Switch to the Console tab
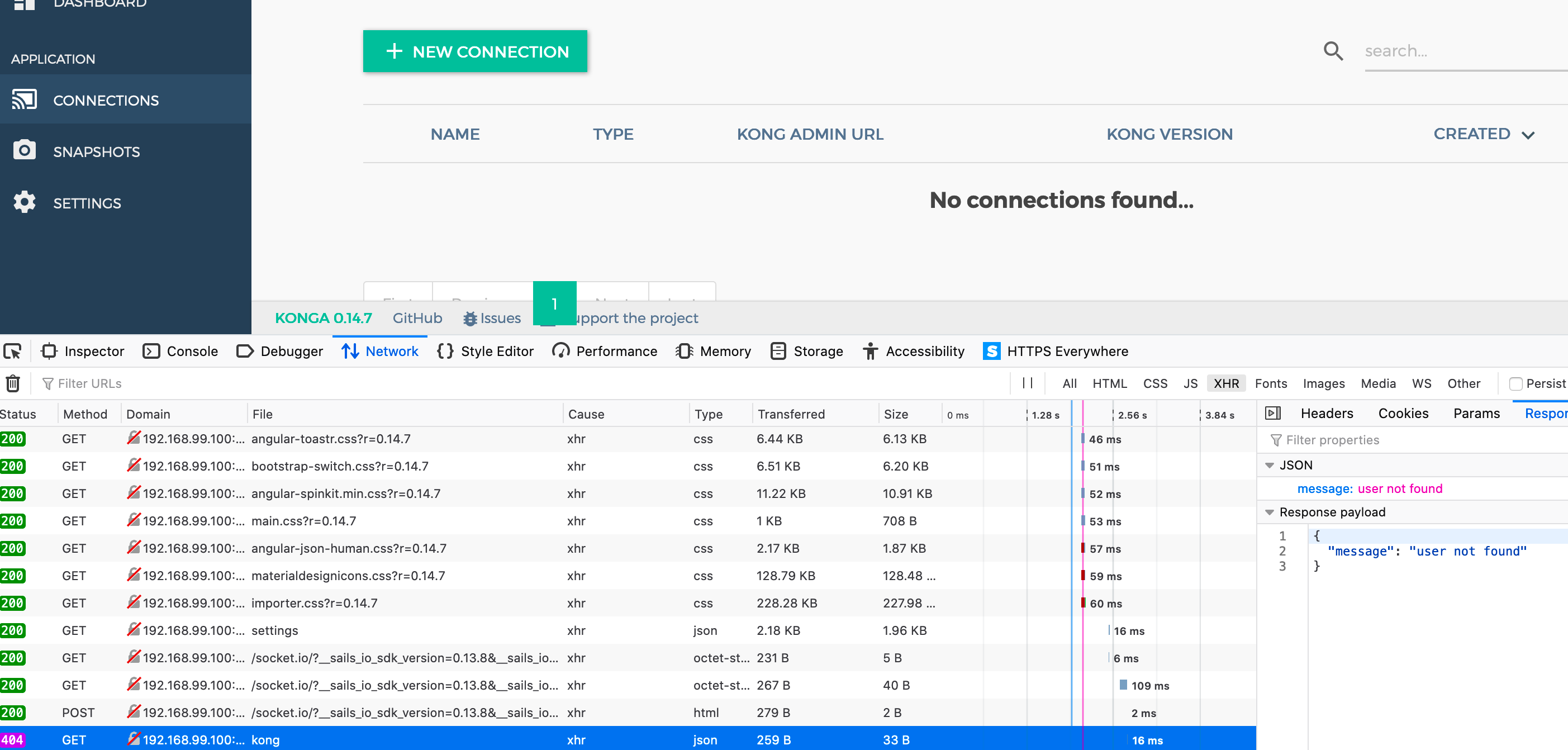The width and height of the screenshot is (1568, 750). 180,352
